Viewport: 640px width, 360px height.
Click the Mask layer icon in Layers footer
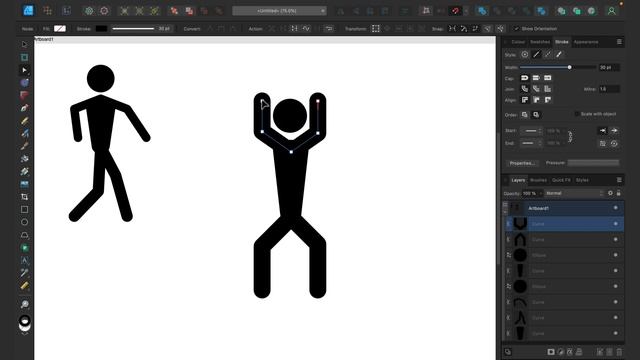click(x=551, y=352)
